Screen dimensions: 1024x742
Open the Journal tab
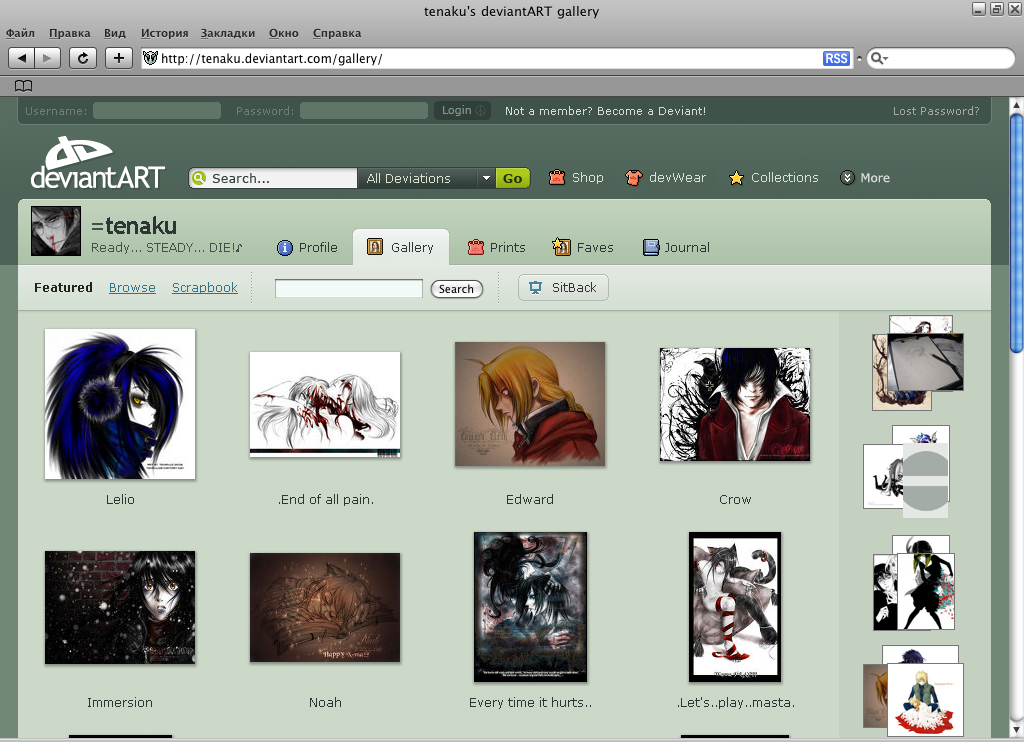point(676,248)
